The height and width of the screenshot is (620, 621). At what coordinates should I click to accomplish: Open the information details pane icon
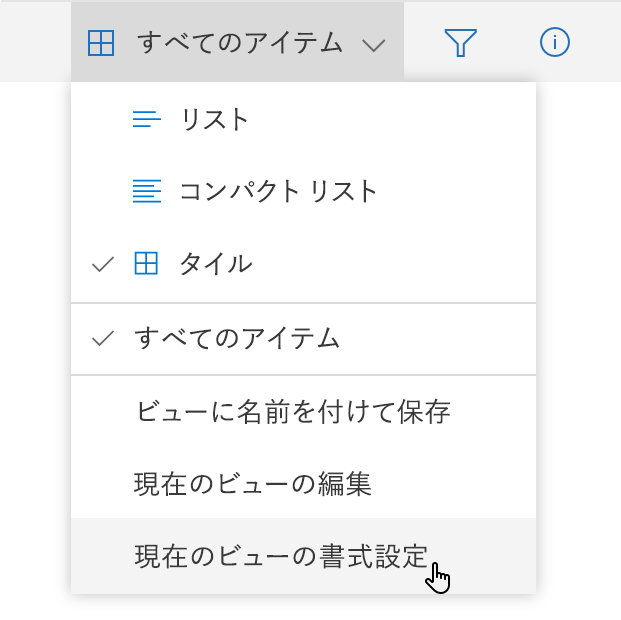click(x=554, y=42)
